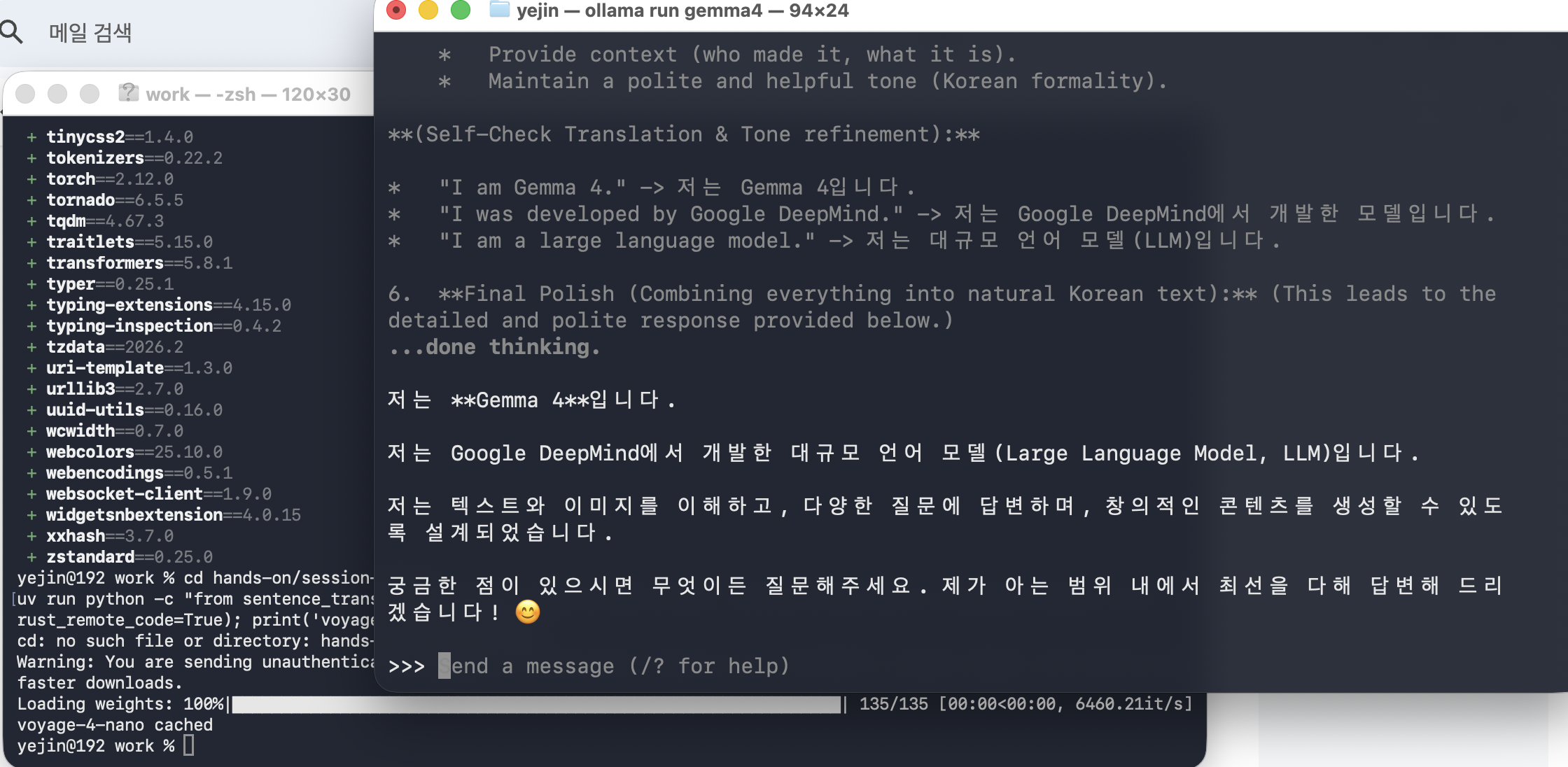1568x767 pixels.
Task: Click the yejin — ollama run gemma4 window title
Action: (x=682, y=10)
